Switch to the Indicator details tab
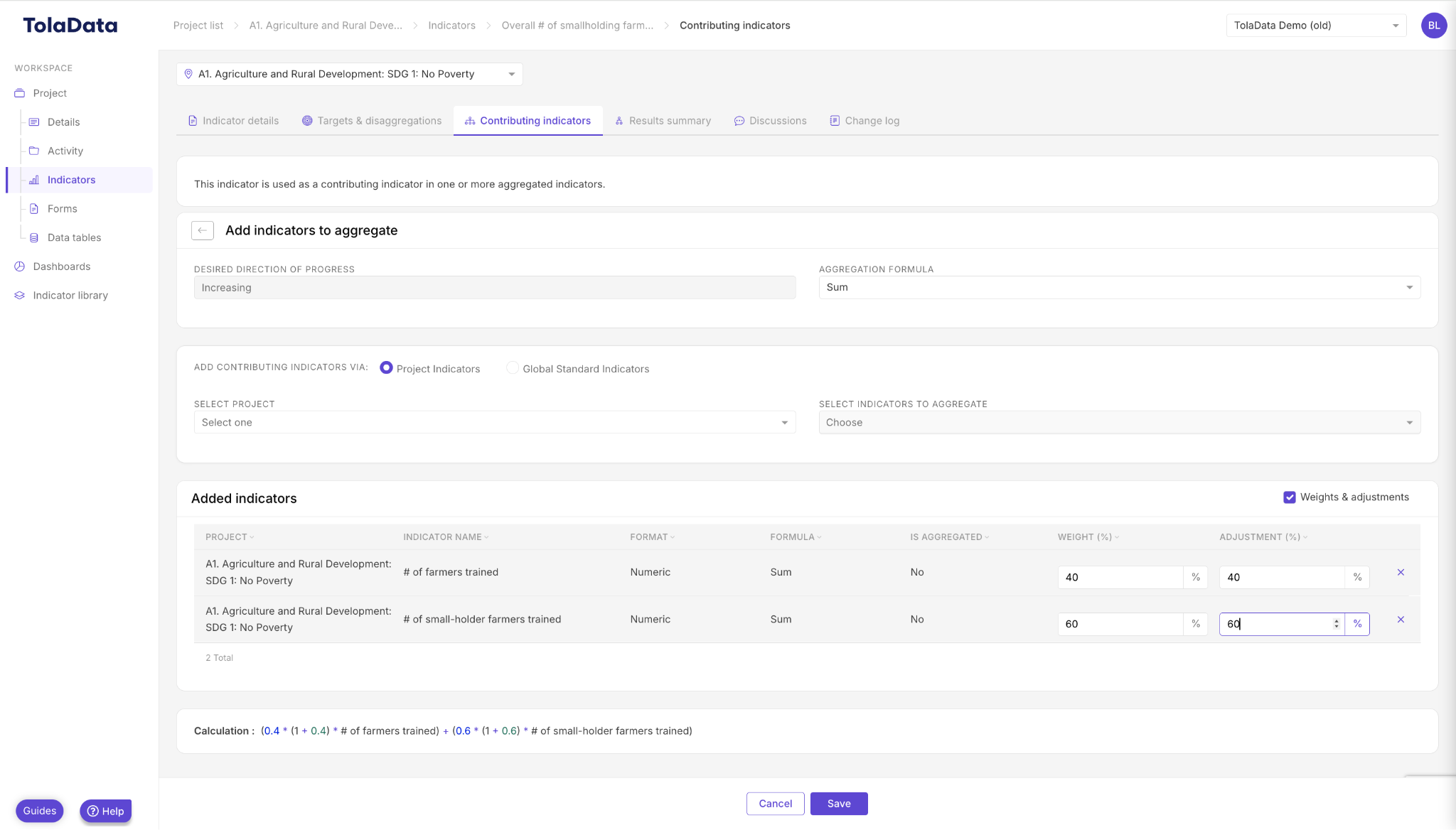The image size is (1456, 830). pyautogui.click(x=233, y=121)
